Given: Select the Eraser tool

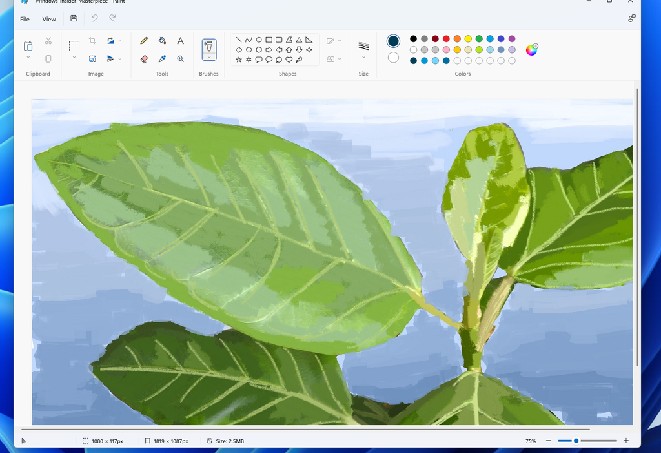Looking at the screenshot, I should 144,59.
